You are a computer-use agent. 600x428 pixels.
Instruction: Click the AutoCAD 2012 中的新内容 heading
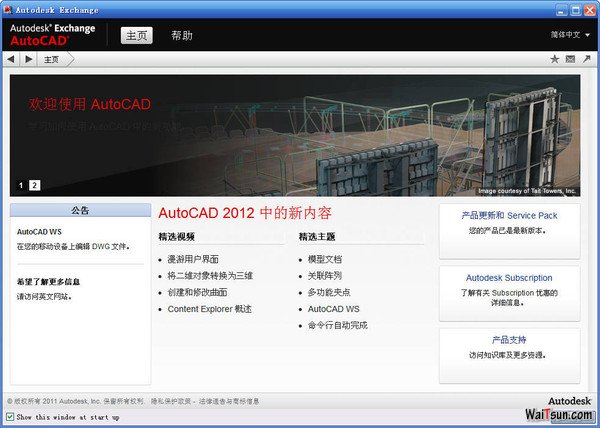245,213
